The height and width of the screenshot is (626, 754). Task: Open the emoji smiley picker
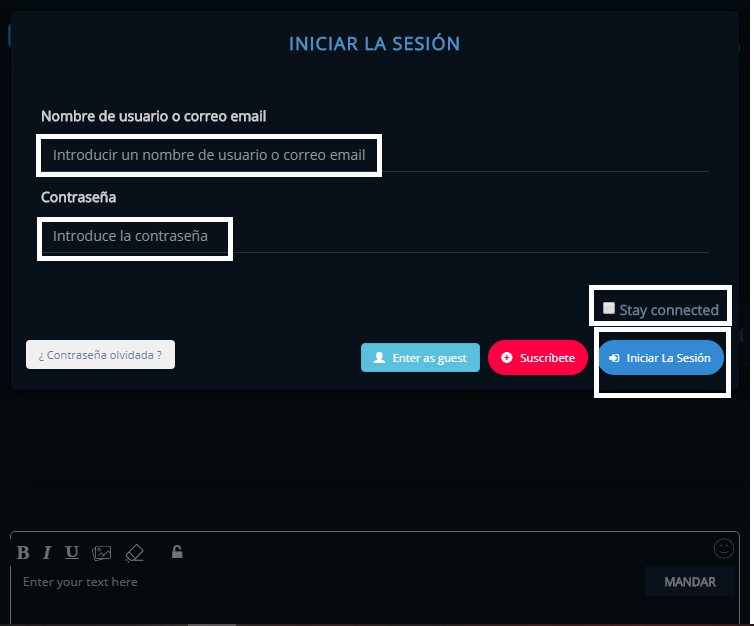pyautogui.click(x=724, y=548)
